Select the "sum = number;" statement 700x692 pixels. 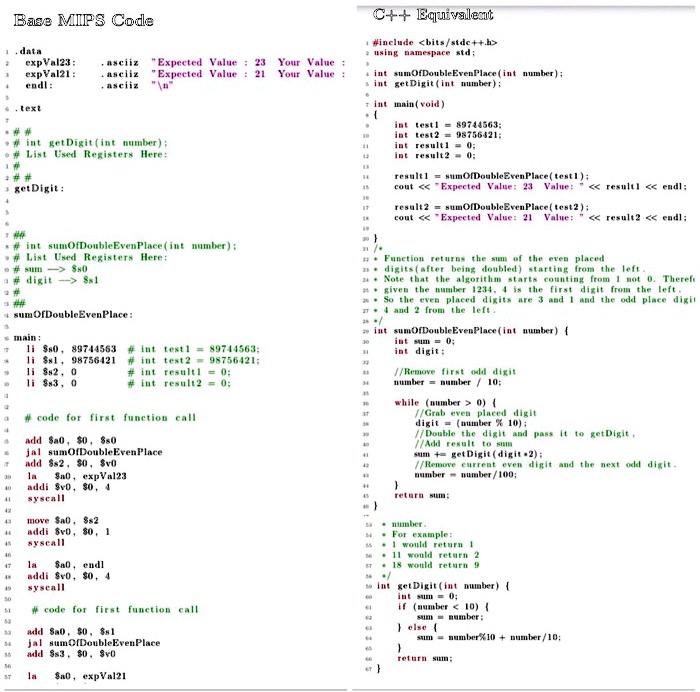tap(450, 617)
